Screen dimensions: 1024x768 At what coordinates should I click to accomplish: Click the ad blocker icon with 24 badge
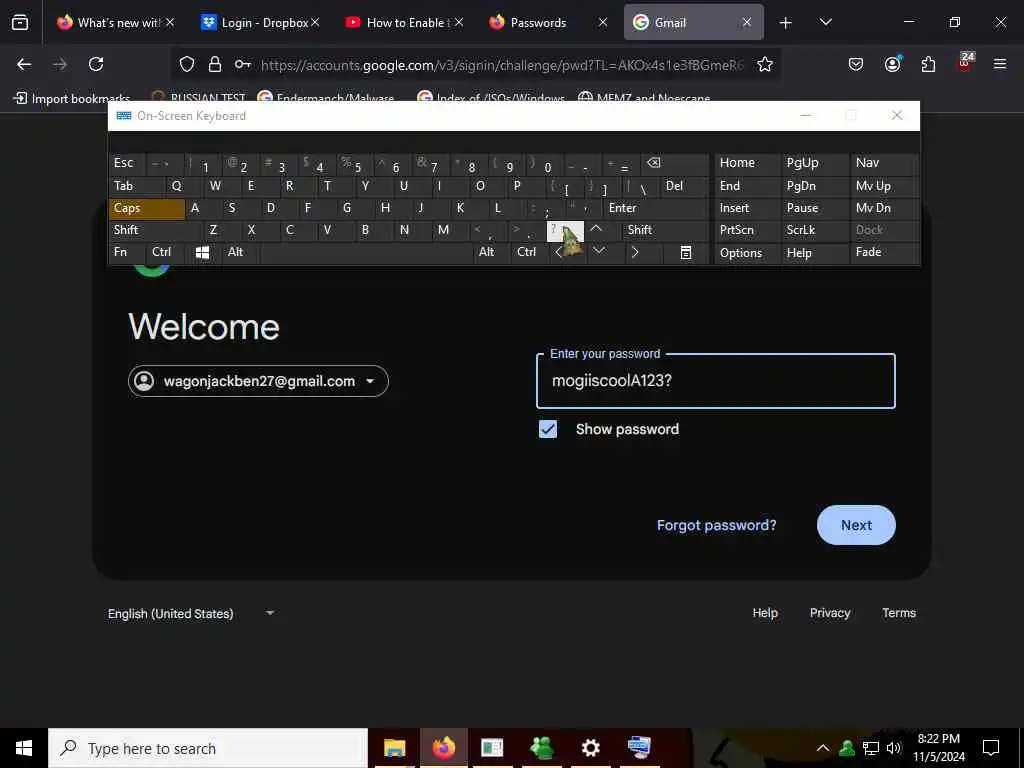tap(965, 62)
